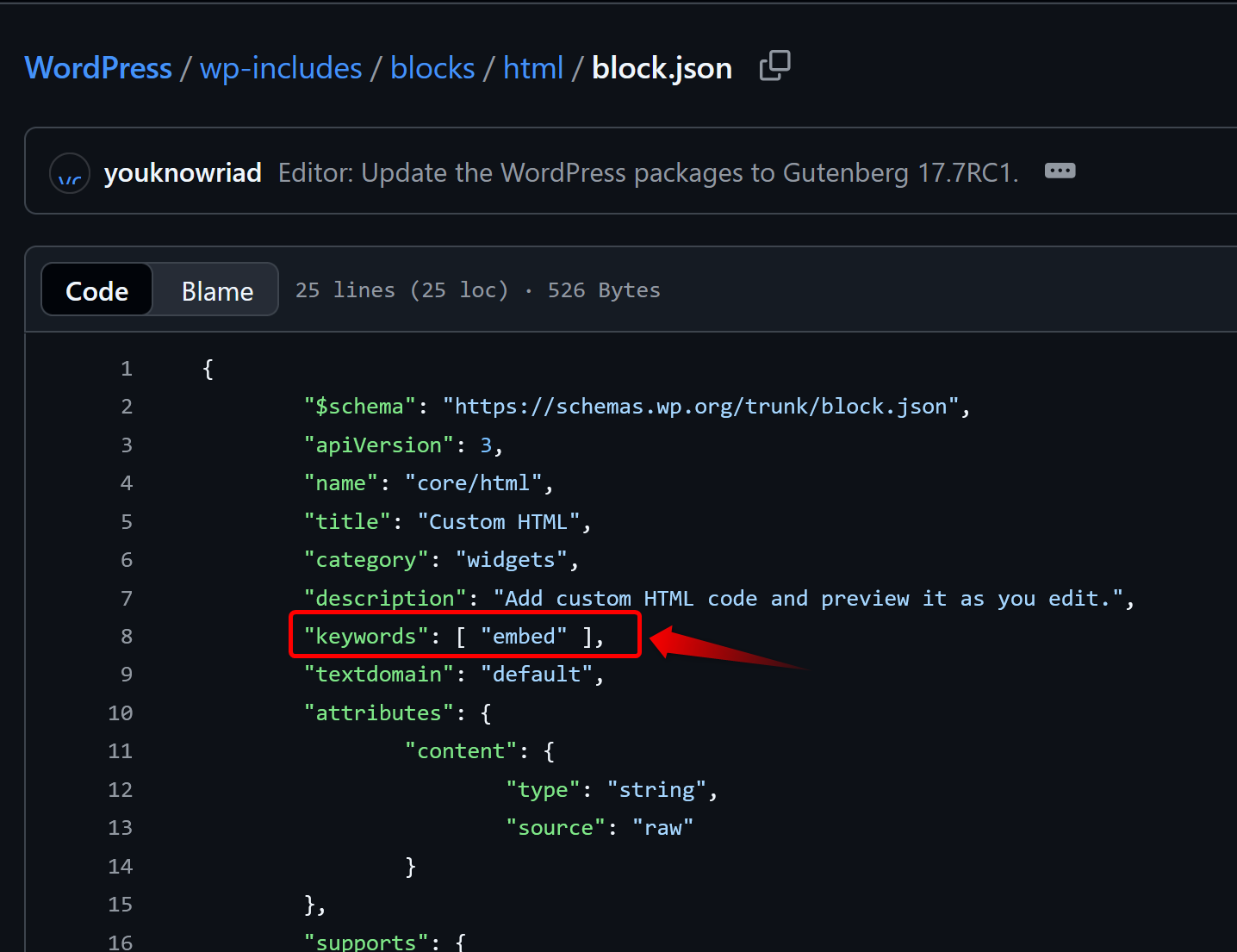Viewport: 1237px width, 952px height.
Task: Select line number 9
Action: coord(127,675)
